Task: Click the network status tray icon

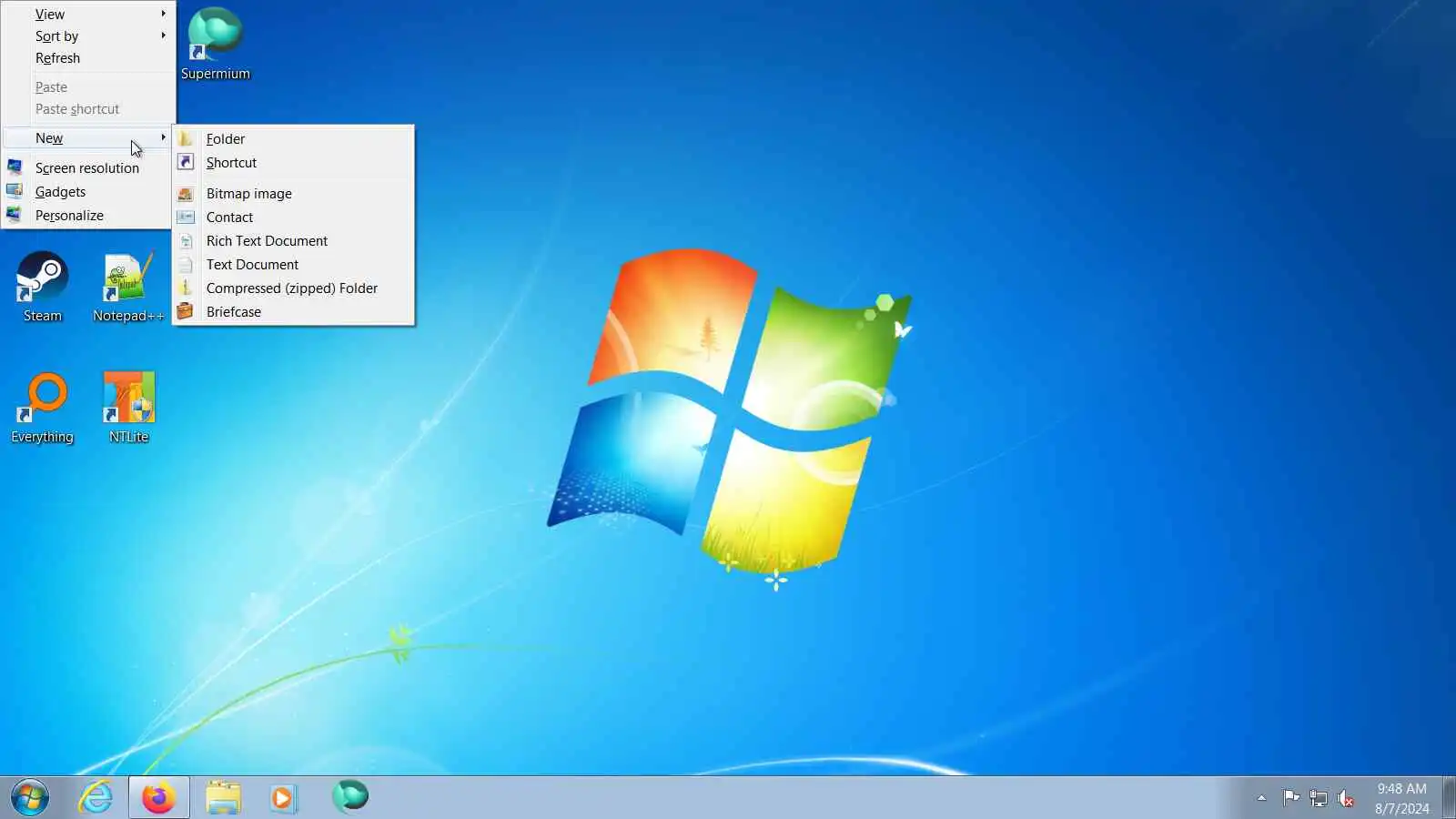Action: (x=1319, y=799)
